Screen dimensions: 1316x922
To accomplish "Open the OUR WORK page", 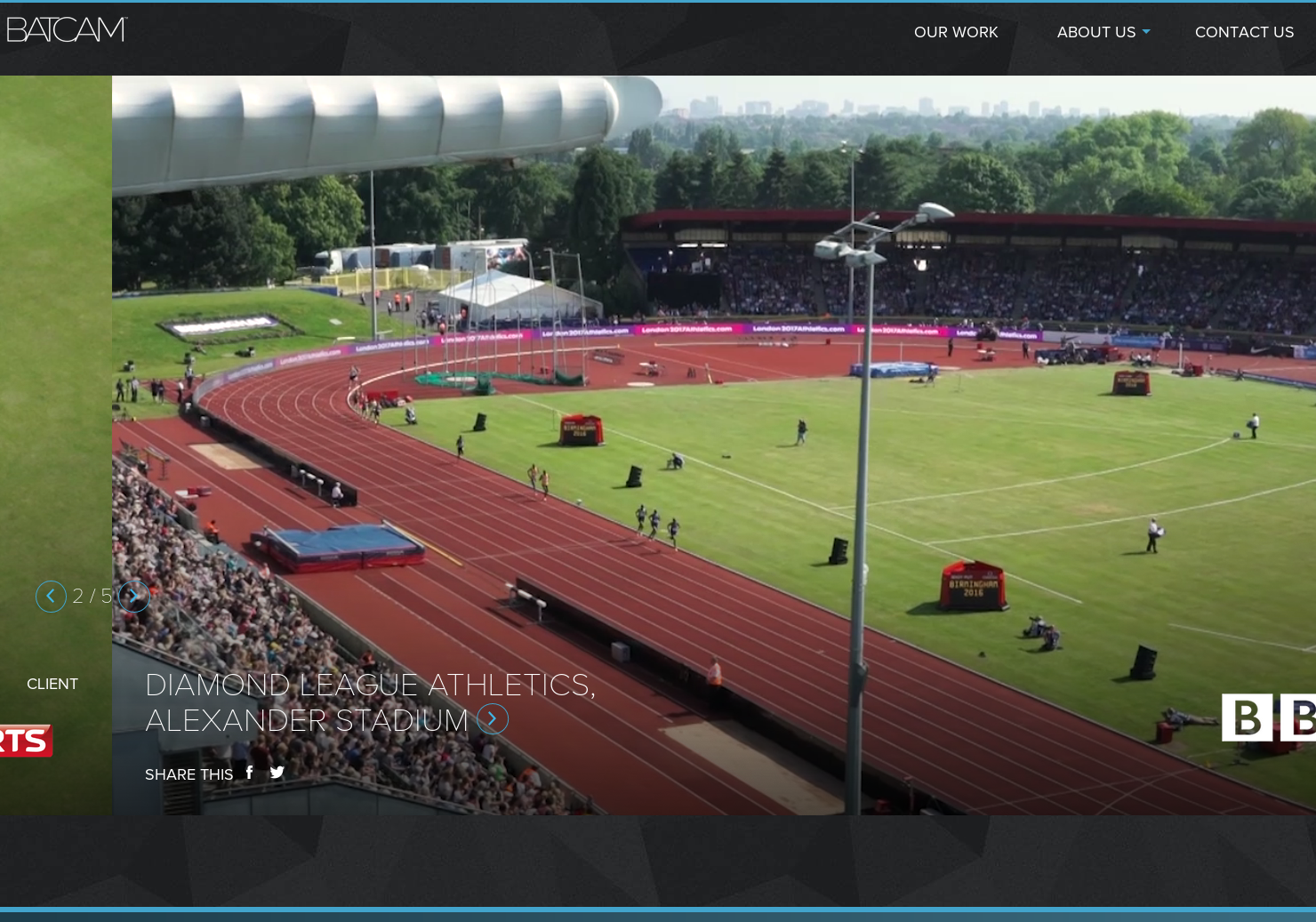I will click(956, 32).
